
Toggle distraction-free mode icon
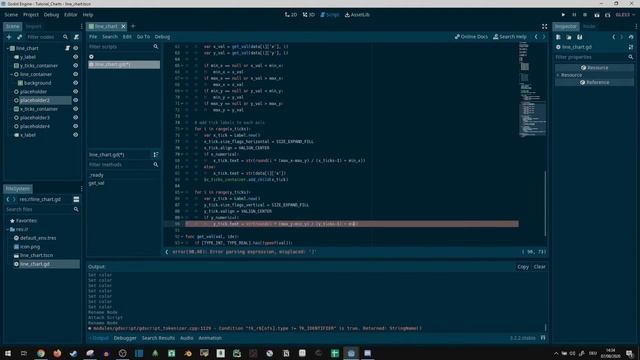tap(544, 27)
